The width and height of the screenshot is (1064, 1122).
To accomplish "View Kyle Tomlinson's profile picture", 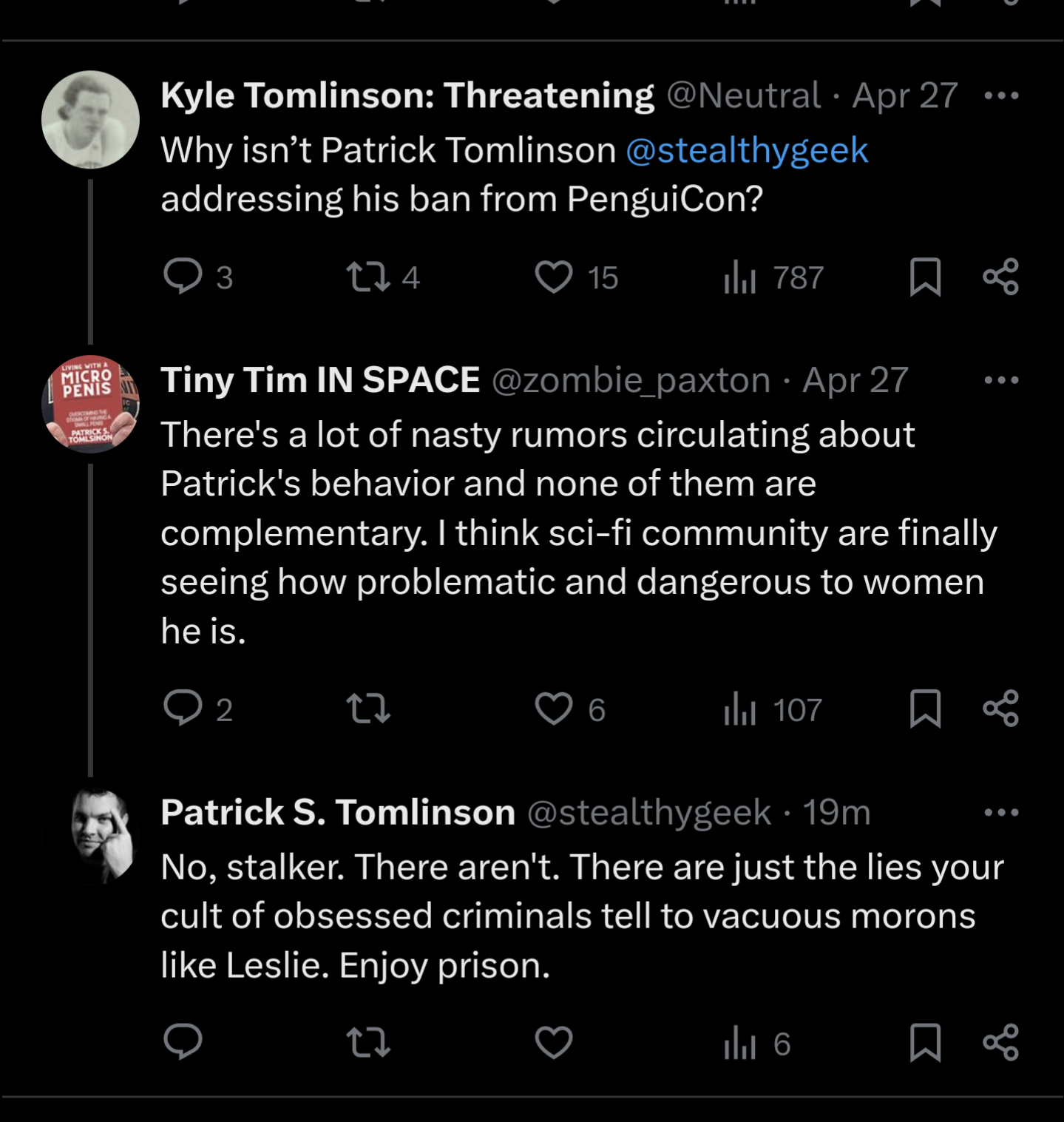I will (90, 120).
